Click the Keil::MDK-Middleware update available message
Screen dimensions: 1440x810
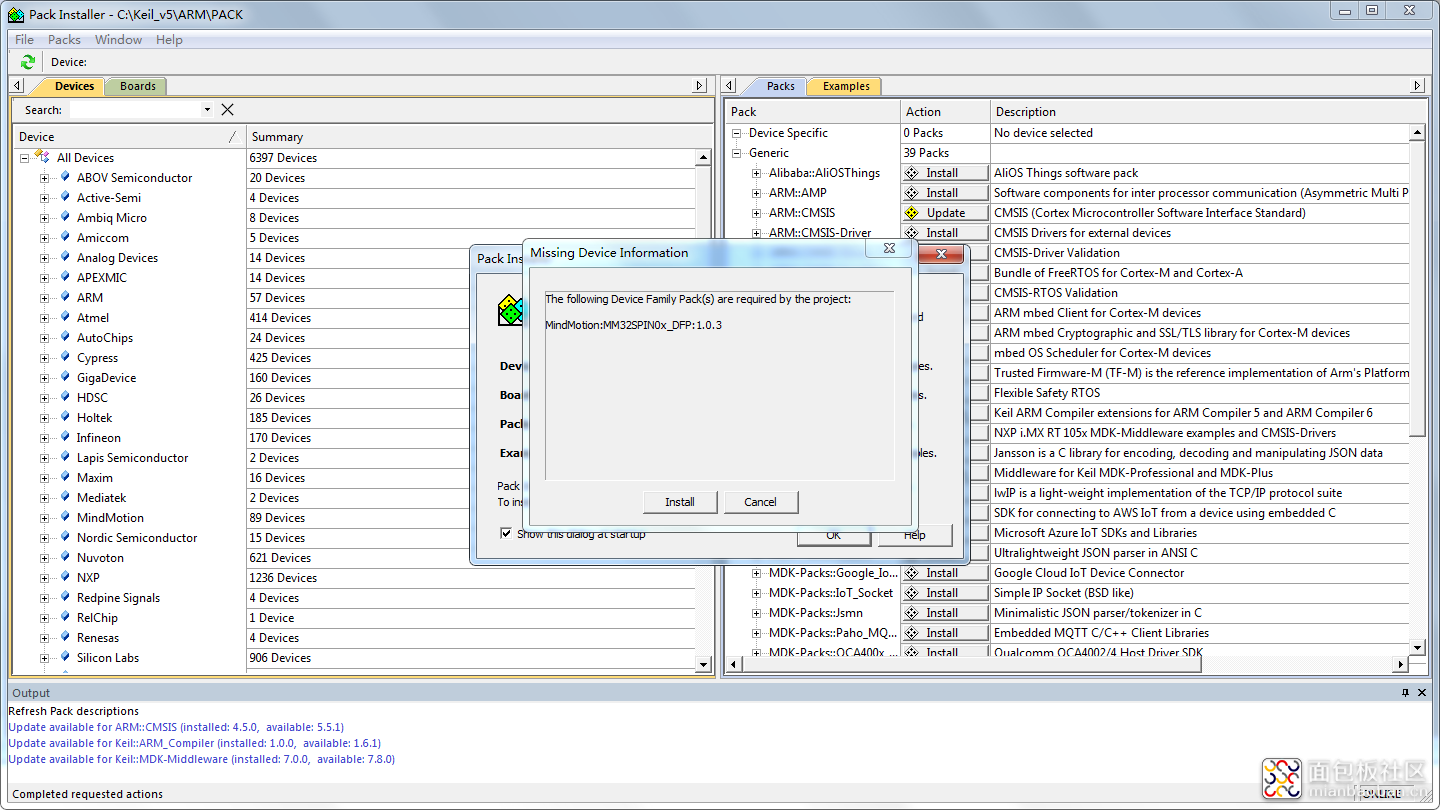coord(201,759)
